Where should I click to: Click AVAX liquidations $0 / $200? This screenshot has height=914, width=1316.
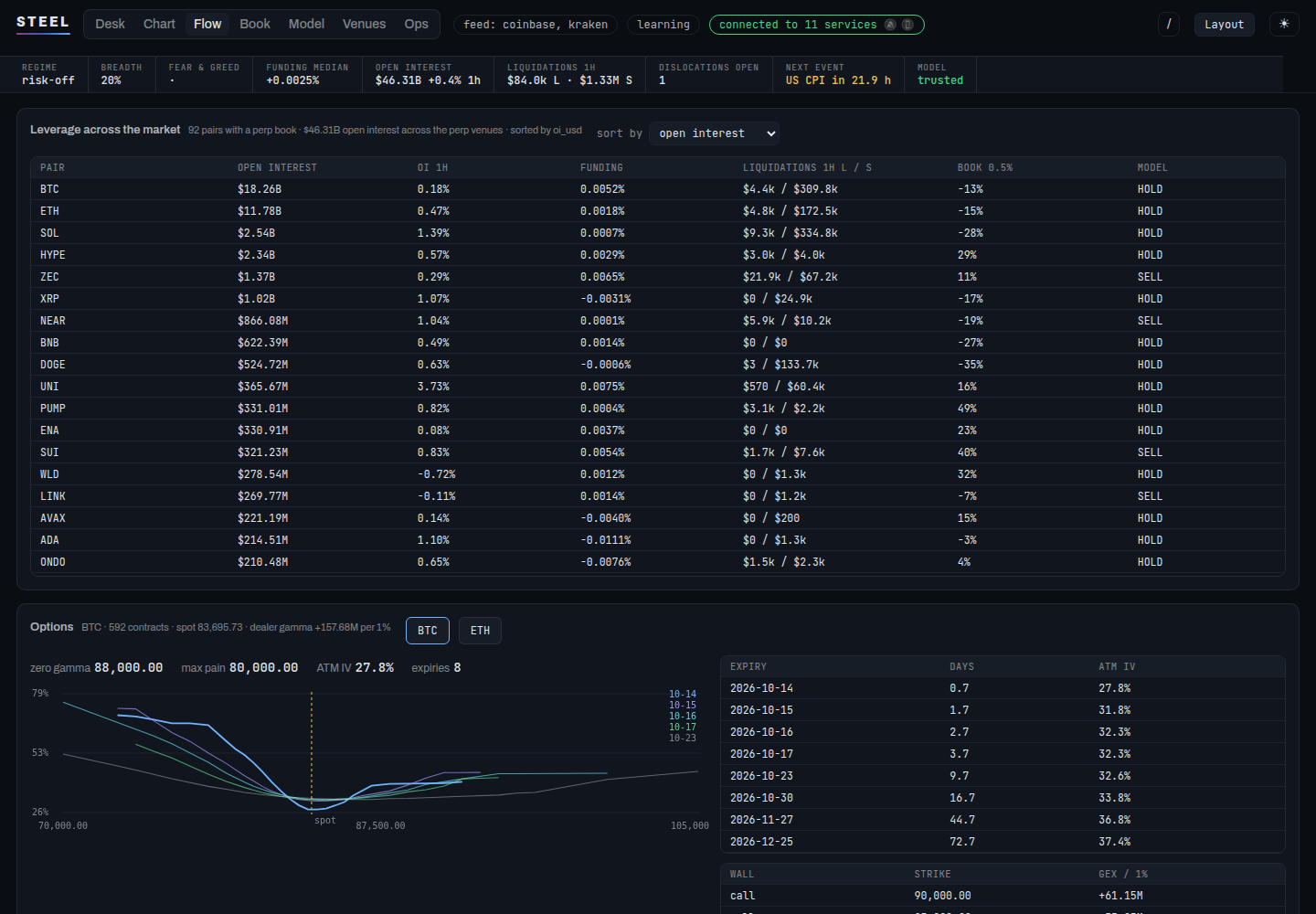click(x=770, y=518)
